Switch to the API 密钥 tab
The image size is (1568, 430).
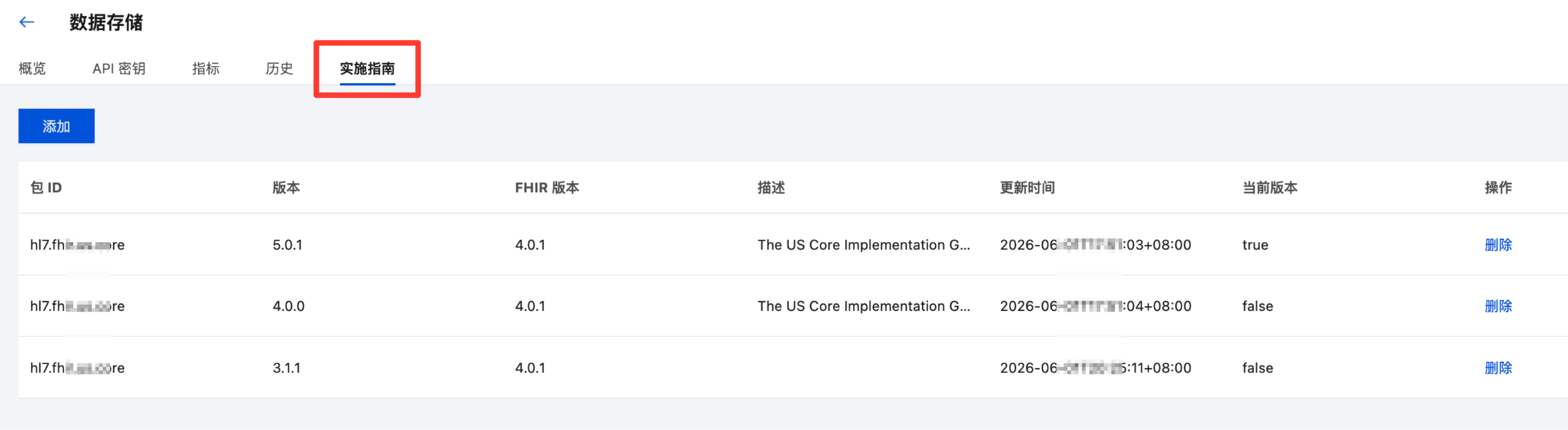coord(119,68)
